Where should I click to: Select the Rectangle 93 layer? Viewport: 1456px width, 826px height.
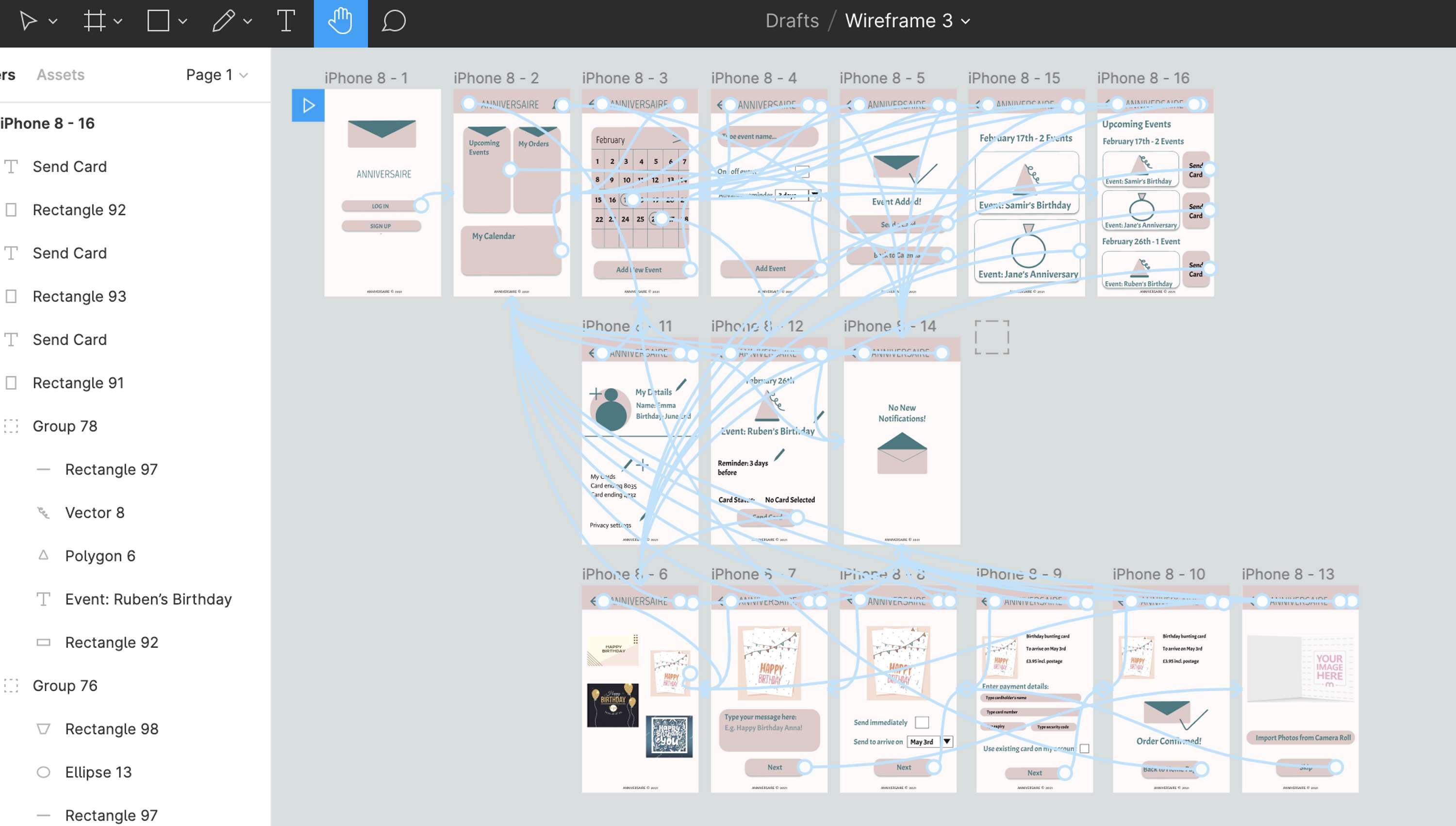click(80, 296)
